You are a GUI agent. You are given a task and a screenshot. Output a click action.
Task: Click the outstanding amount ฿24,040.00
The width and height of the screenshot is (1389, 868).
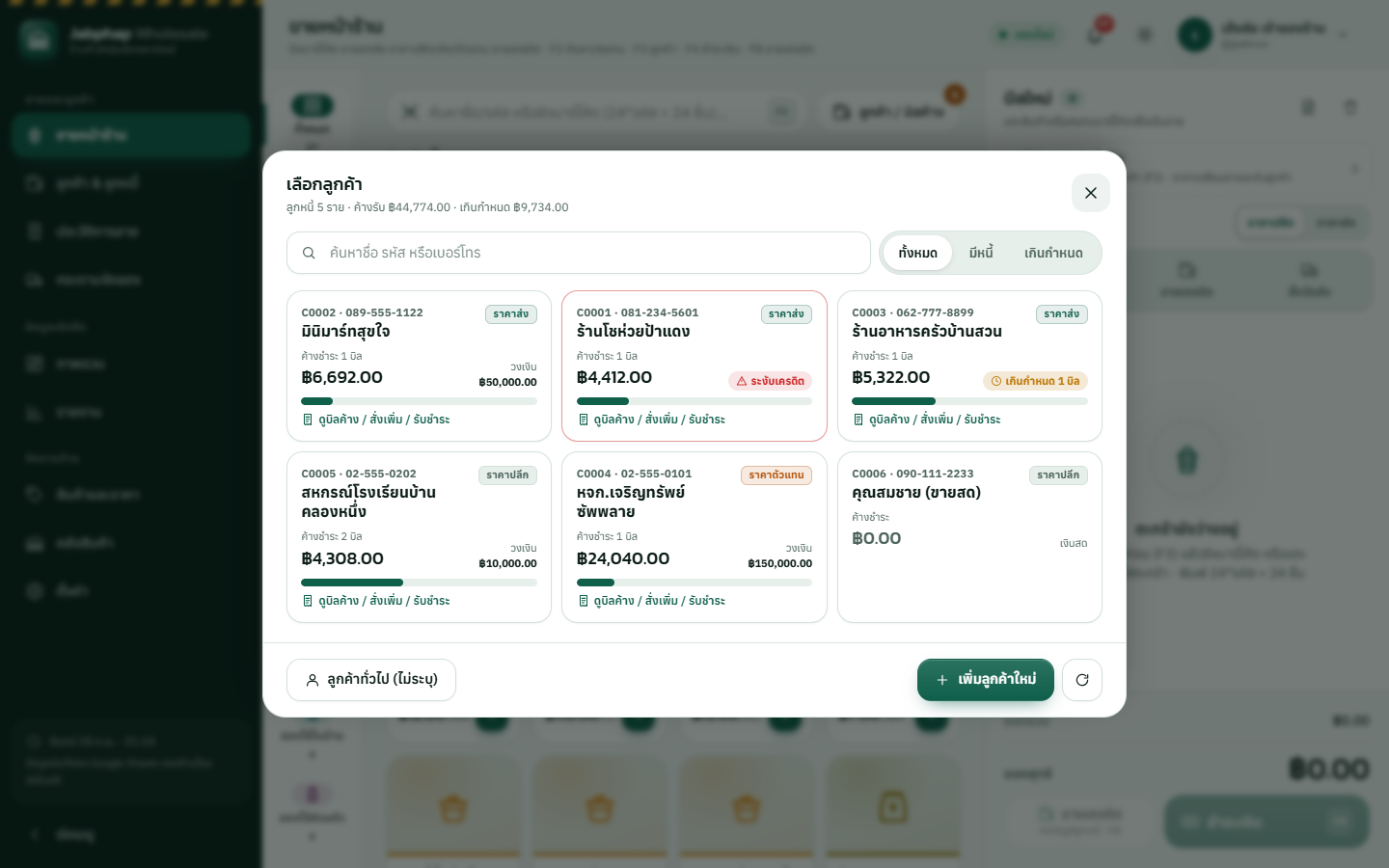click(x=623, y=558)
